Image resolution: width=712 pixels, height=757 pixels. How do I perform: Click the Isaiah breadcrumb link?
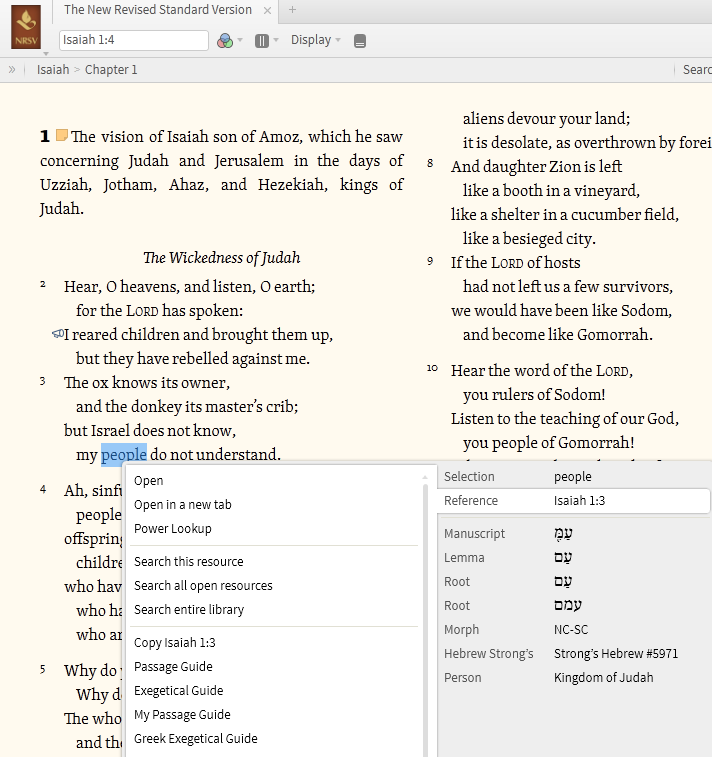click(53, 70)
